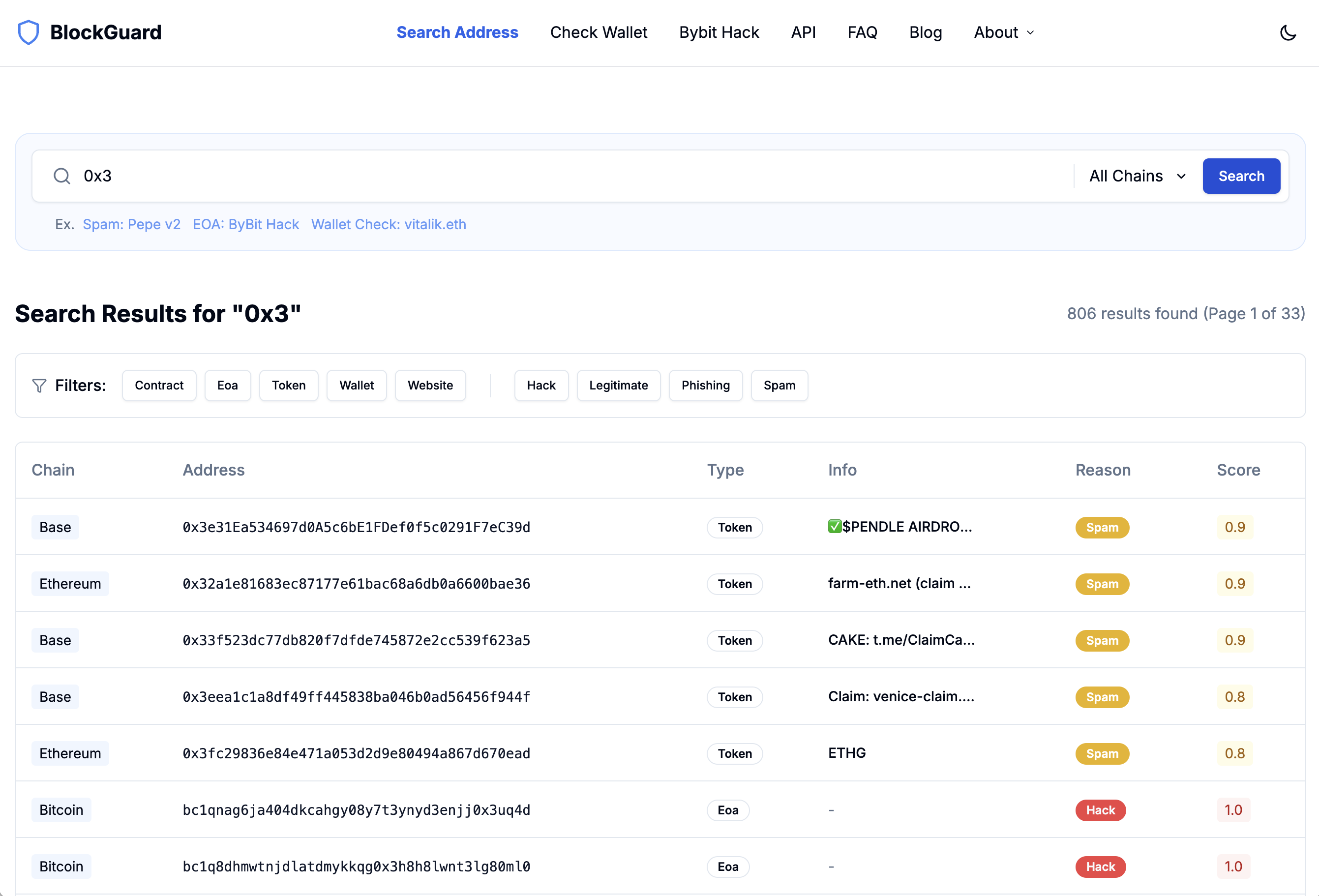Click the yellow 0.9 score badge on the first row
Image resolution: width=1319 pixels, height=896 pixels.
tap(1235, 527)
